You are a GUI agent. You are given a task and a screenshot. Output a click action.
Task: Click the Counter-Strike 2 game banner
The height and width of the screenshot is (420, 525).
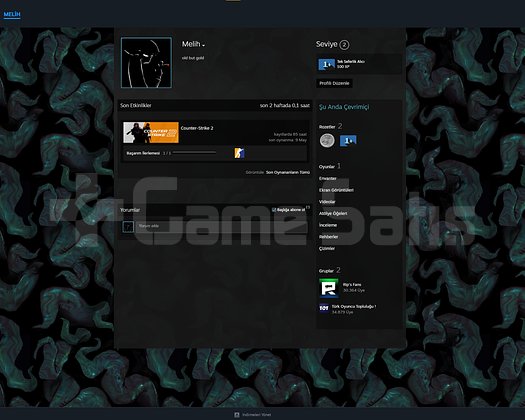pyautogui.click(x=151, y=133)
